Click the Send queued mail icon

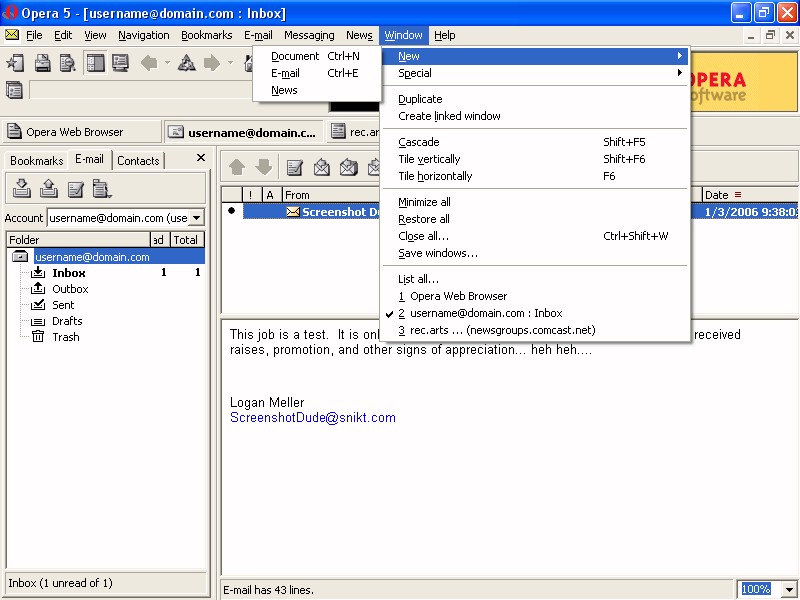(x=48, y=188)
